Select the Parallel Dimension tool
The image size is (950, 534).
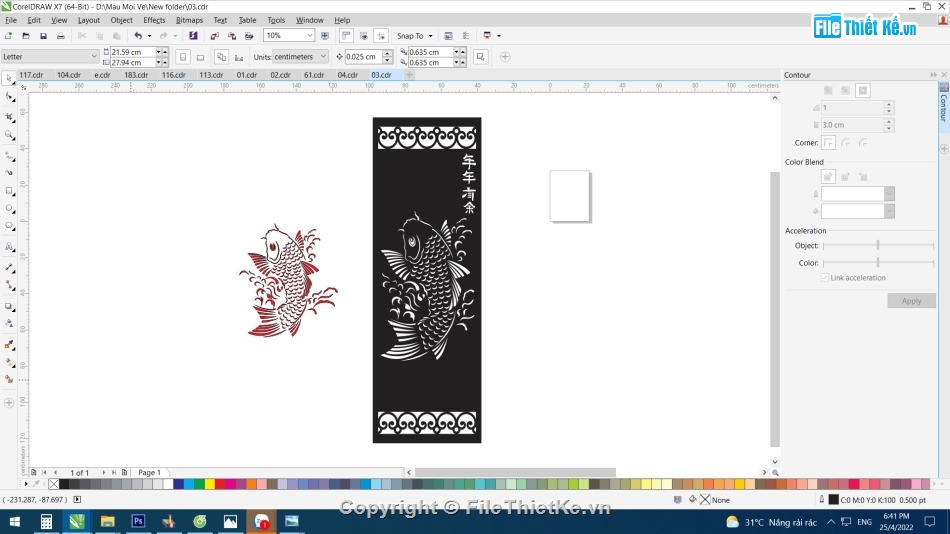coord(9,267)
